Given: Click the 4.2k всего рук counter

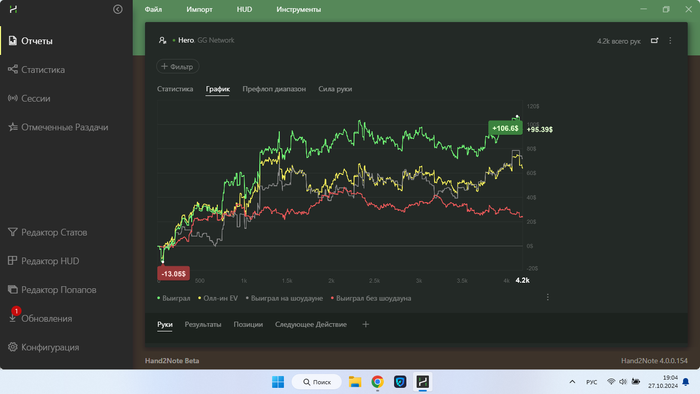Looking at the screenshot, I should pyautogui.click(x=618, y=41).
